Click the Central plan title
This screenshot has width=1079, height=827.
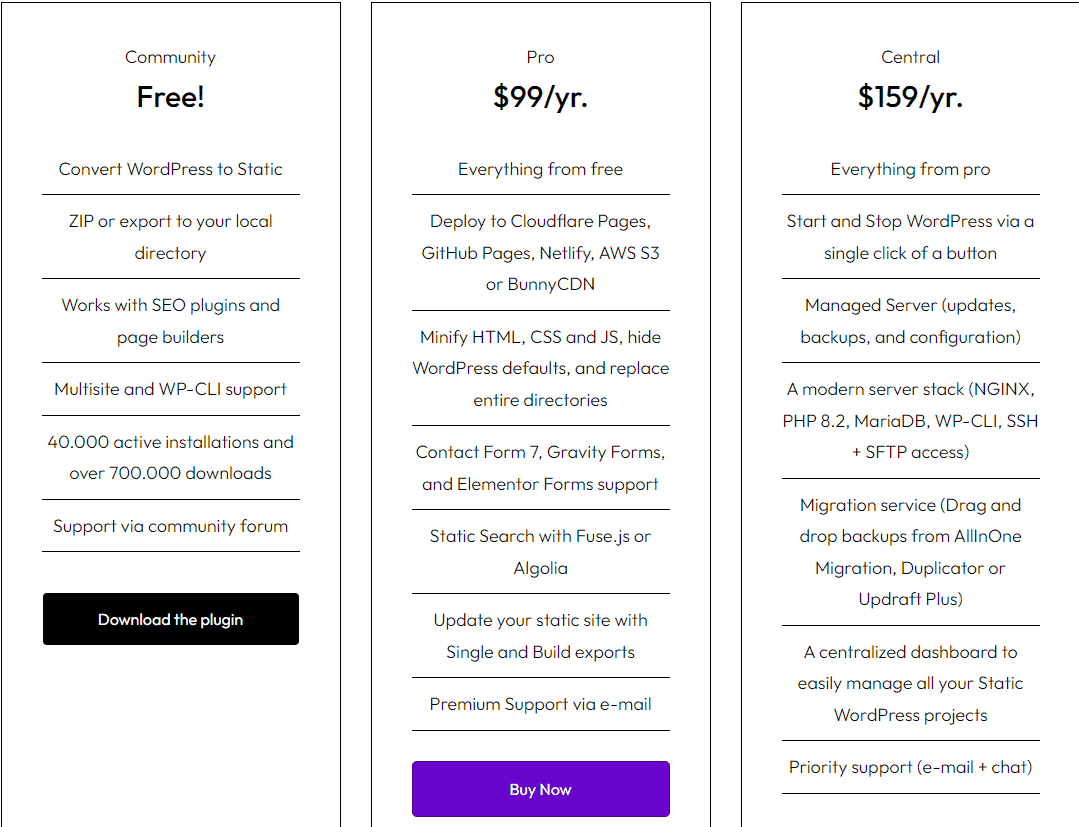[910, 57]
